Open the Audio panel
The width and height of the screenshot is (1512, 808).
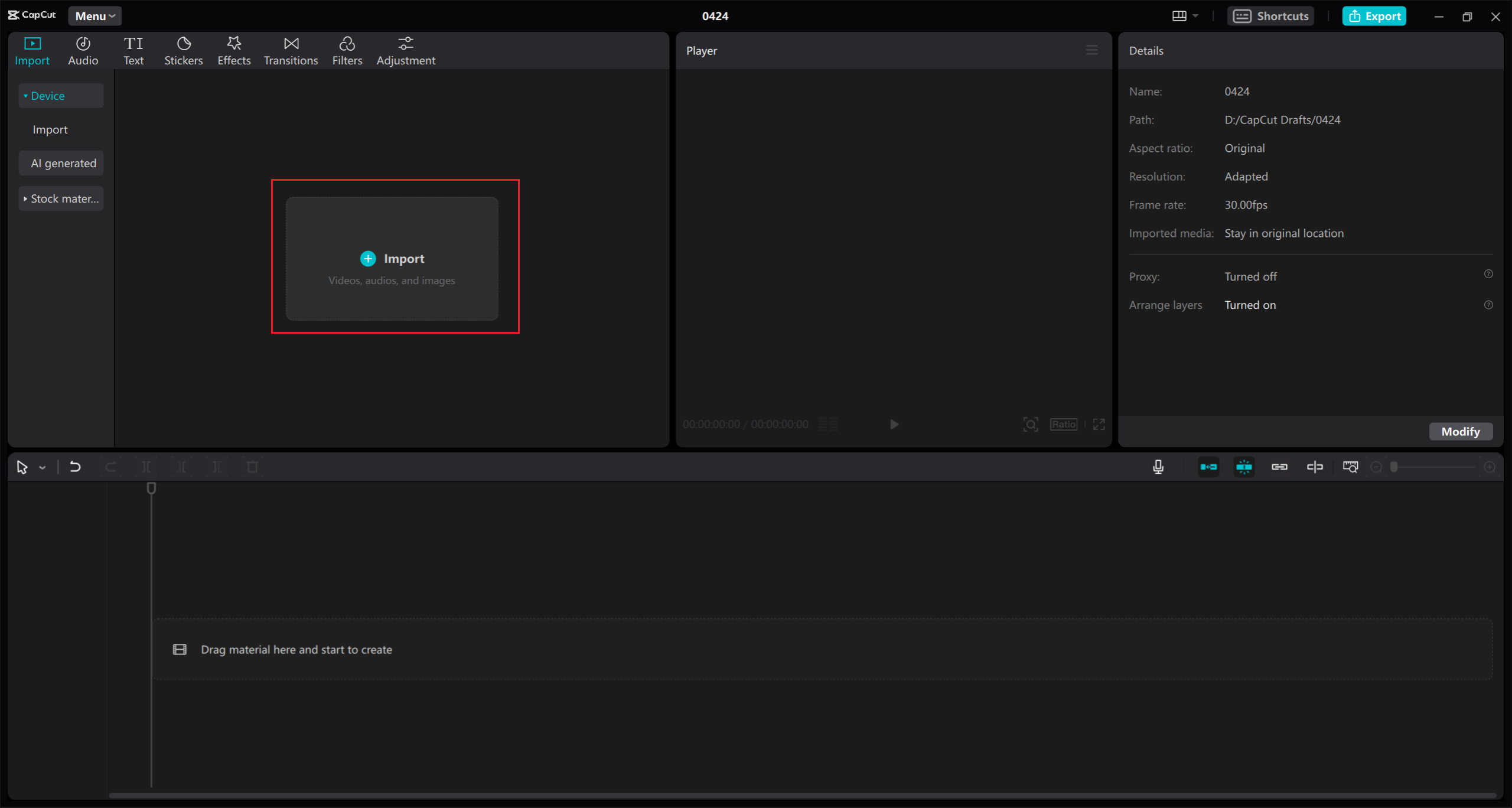point(83,51)
